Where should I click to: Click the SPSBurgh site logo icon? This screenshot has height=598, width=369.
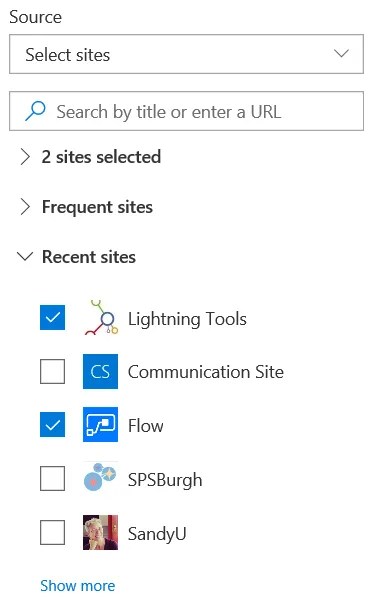pos(100,477)
